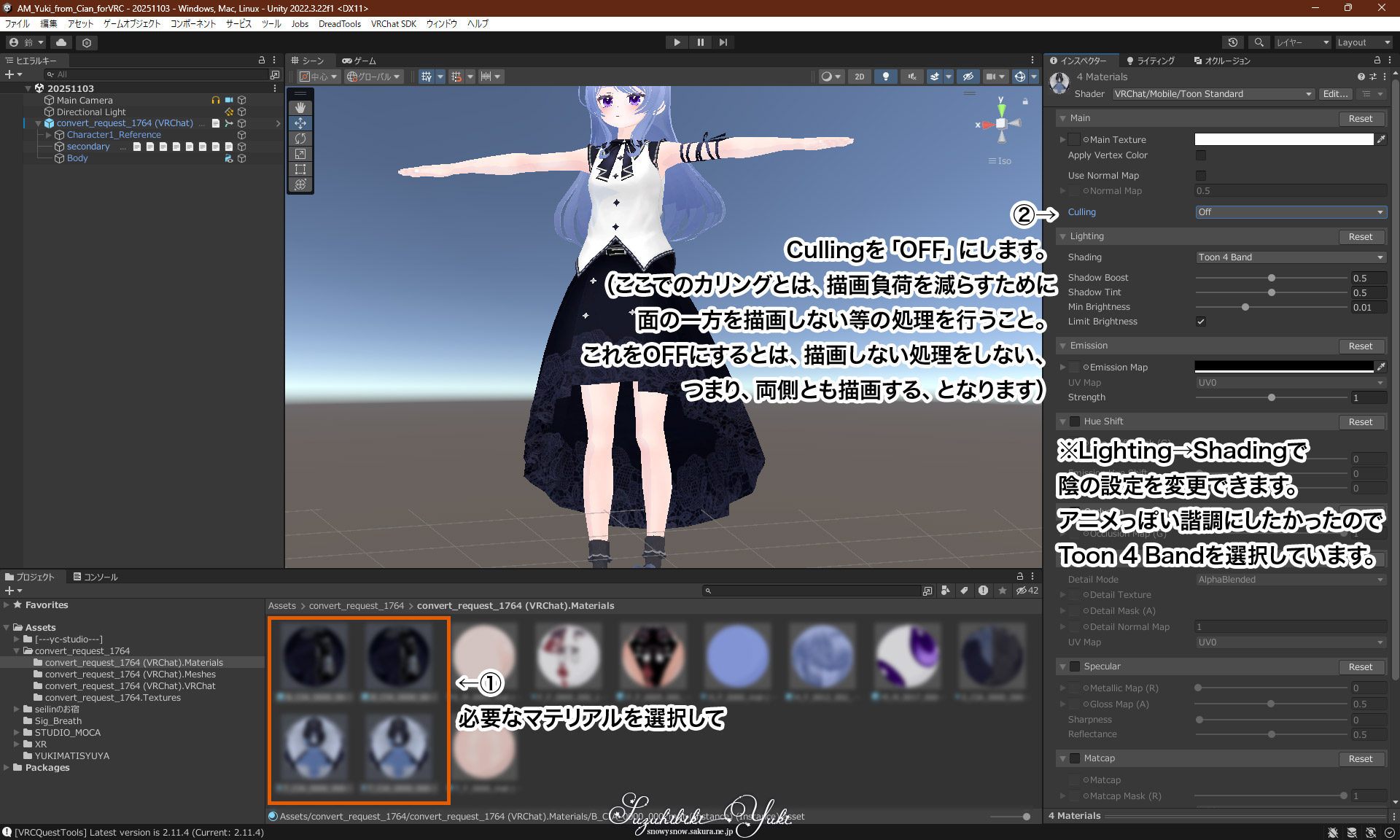
Task: Uncheck the Limit Brightness checkbox
Action: click(x=1201, y=322)
